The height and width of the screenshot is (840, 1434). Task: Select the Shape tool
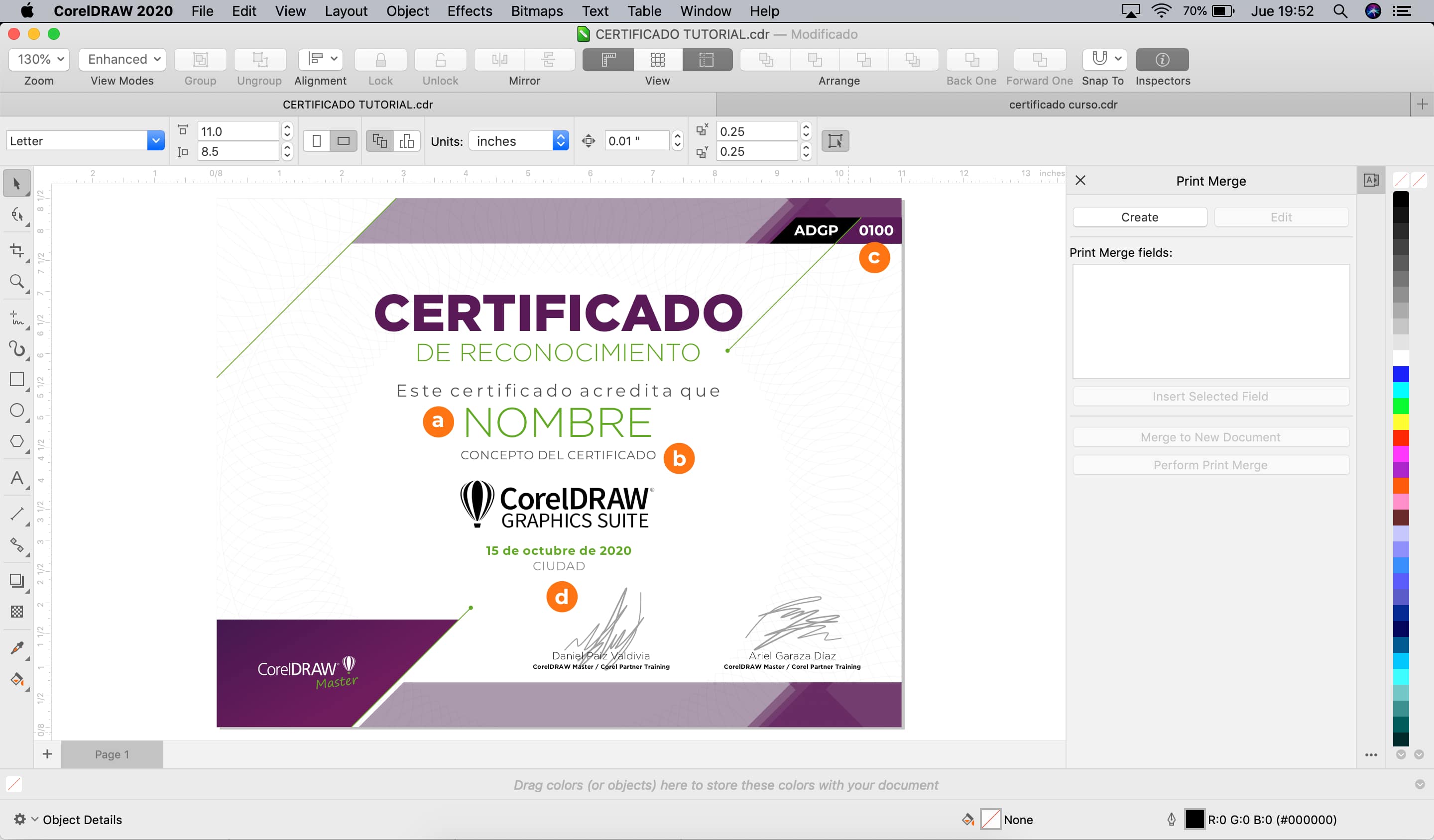[16, 214]
